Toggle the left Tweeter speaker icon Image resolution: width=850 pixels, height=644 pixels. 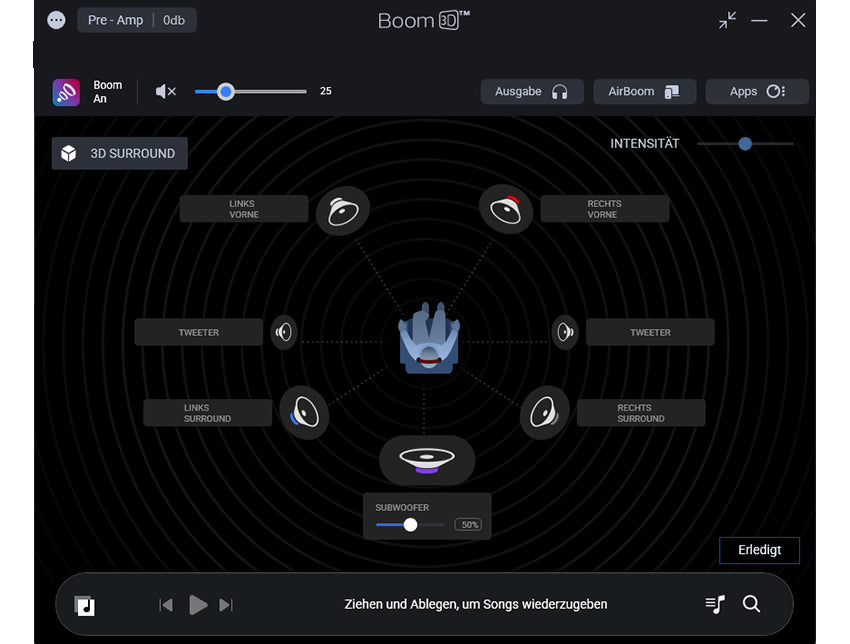tap(284, 332)
